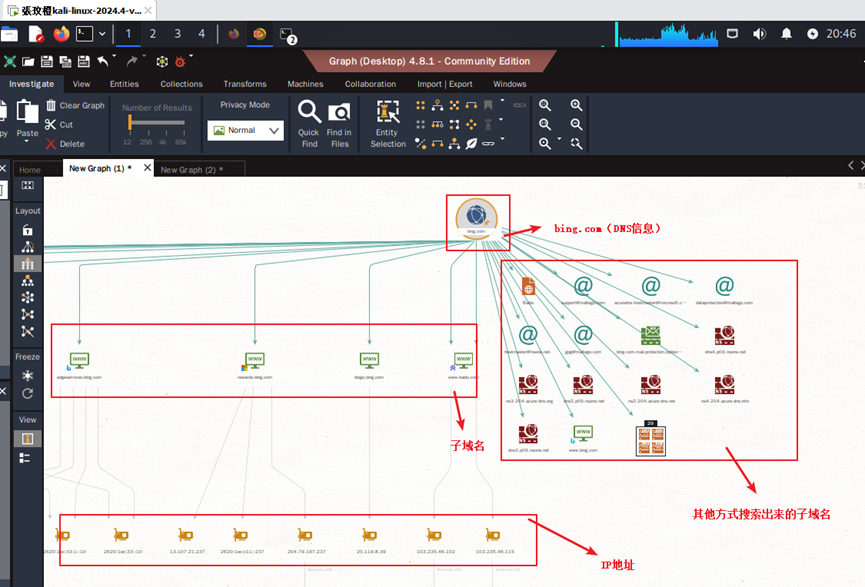
Task: Click the Paste clipboard icon
Action: click(27, 111)
